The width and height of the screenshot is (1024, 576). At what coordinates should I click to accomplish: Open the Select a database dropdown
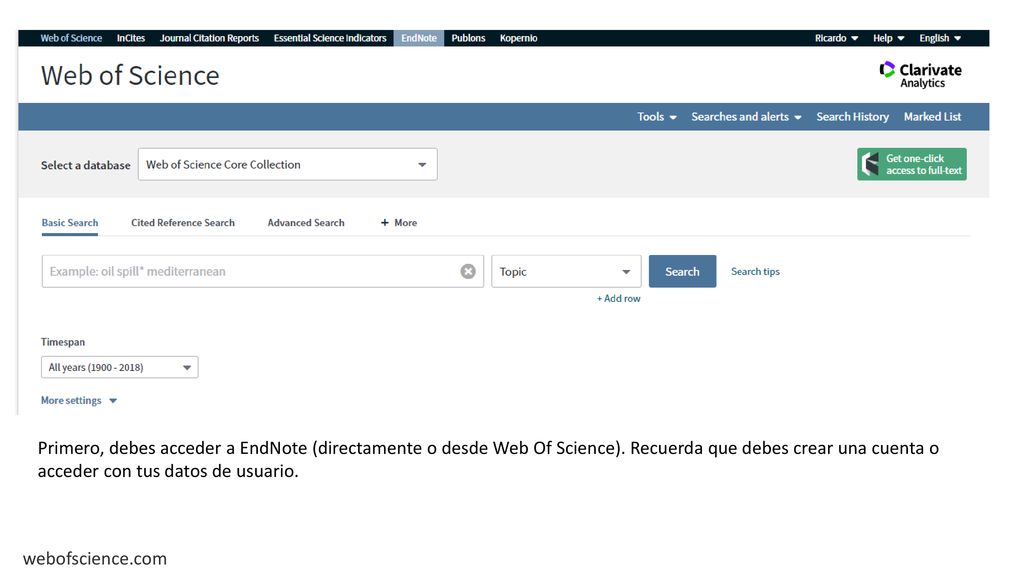287,165
